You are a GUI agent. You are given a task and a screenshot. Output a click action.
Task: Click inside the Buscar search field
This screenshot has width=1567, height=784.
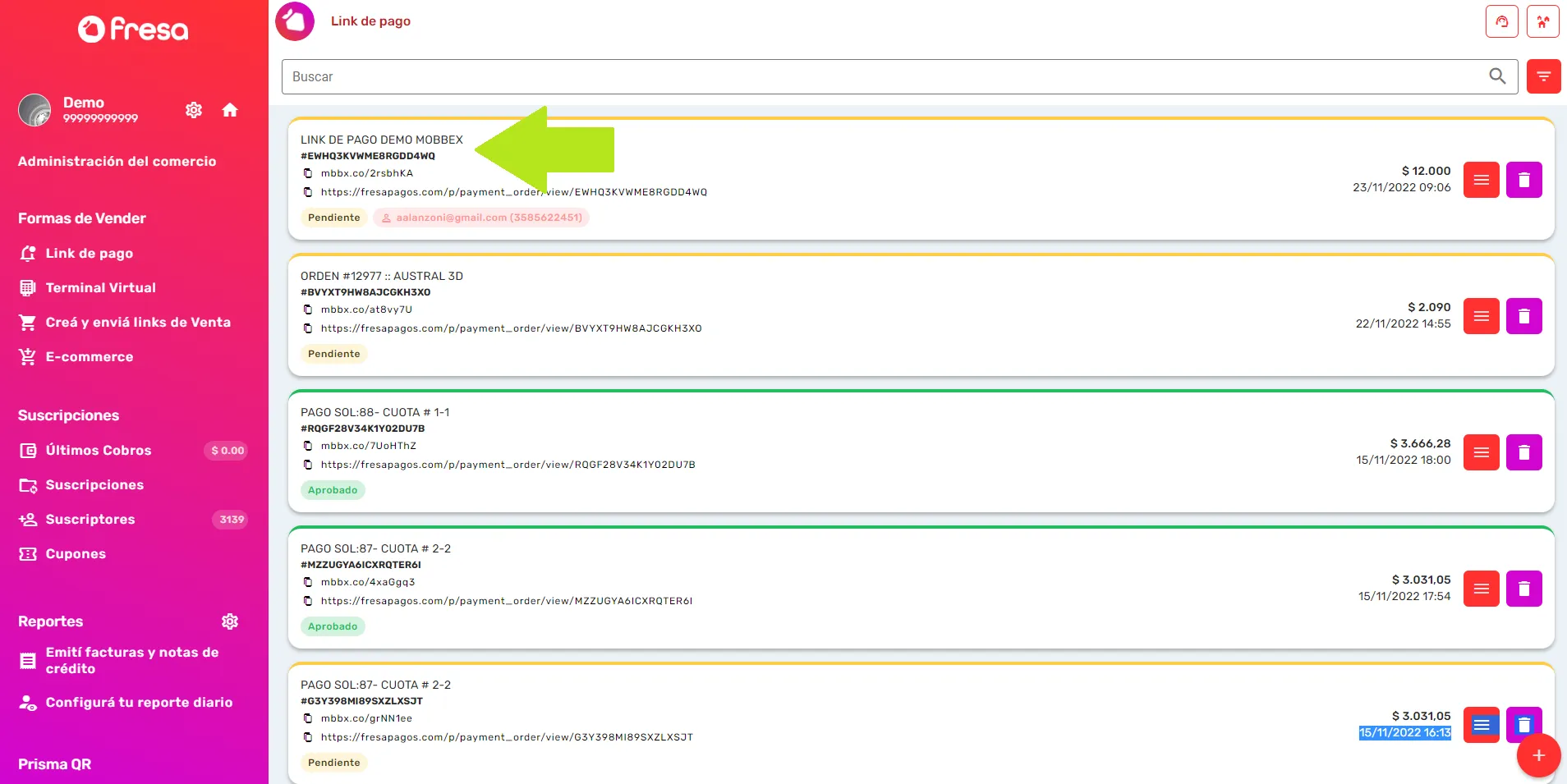click(899, 76)
